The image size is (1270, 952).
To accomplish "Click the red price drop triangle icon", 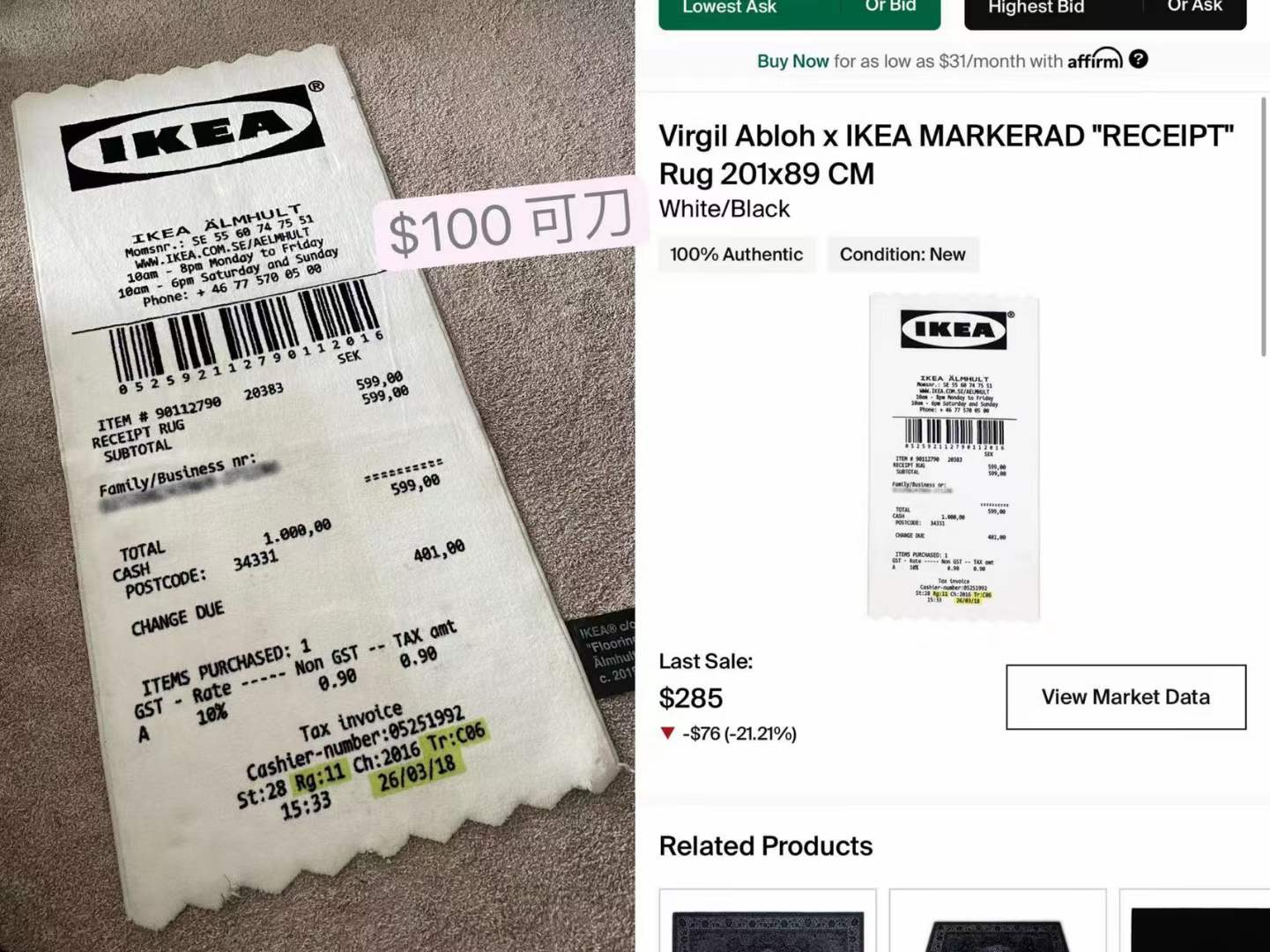I will coord(667,733).
